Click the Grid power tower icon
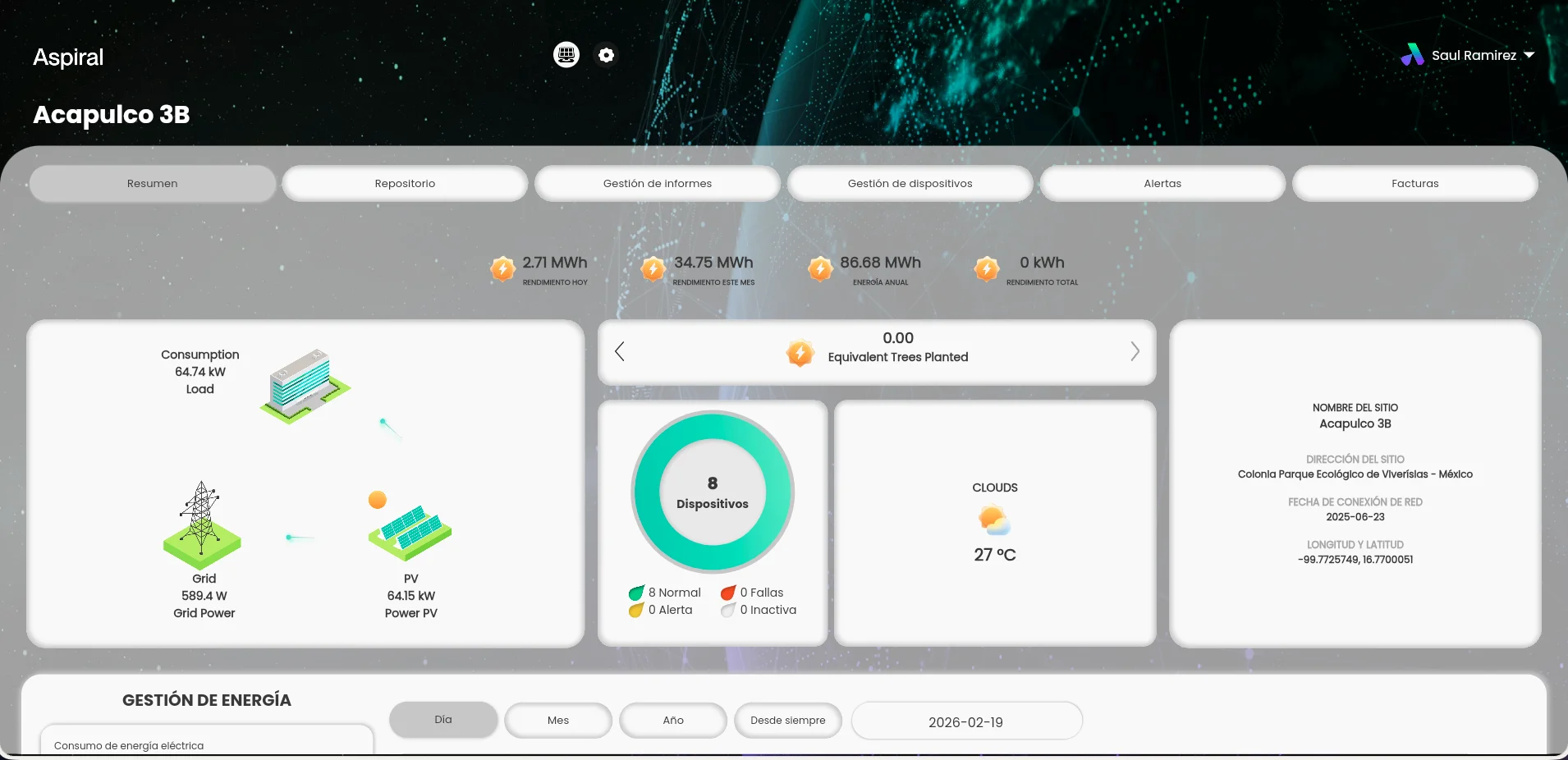 202,525
